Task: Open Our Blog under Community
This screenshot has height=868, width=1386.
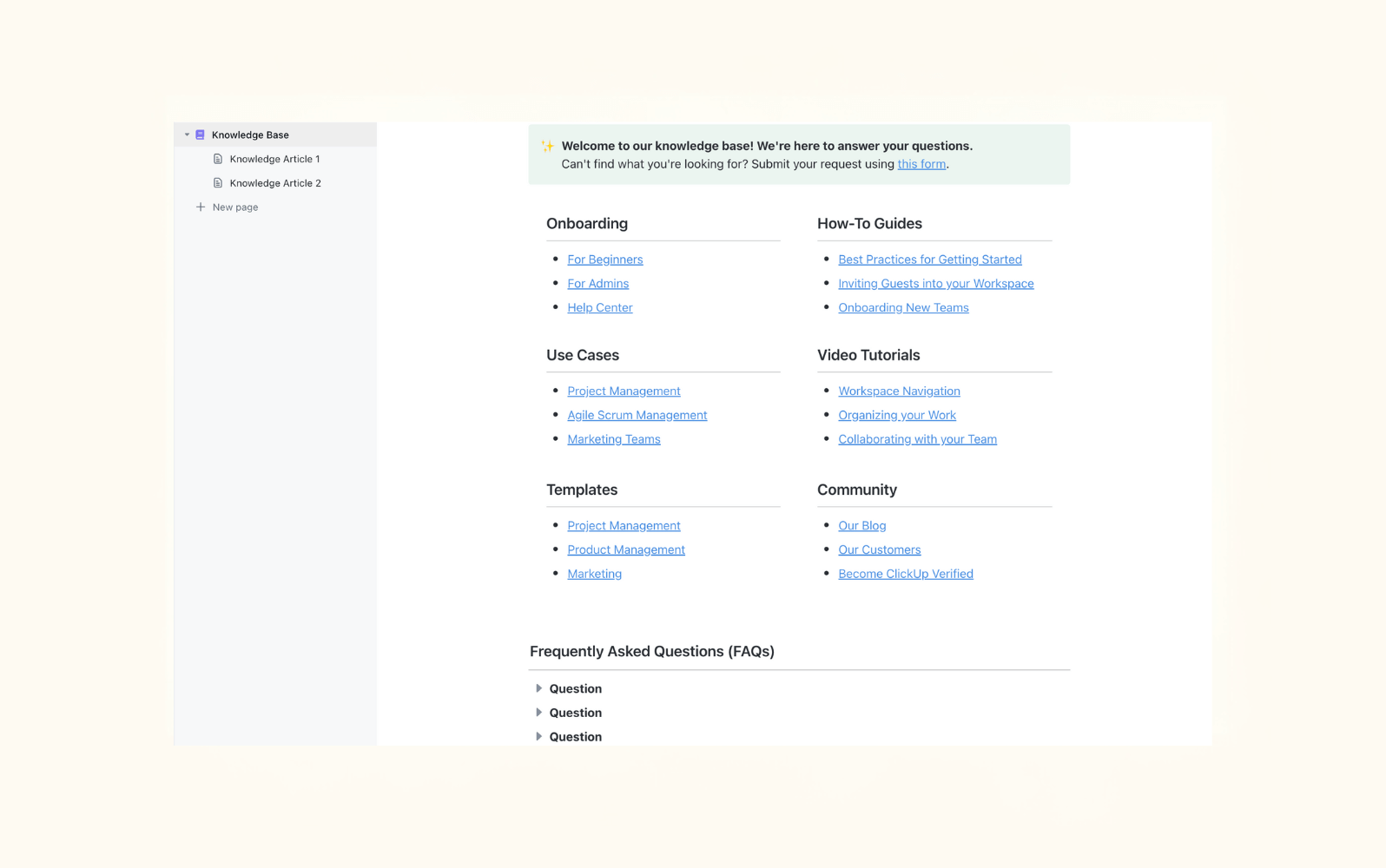Action: tap(861, 525)
